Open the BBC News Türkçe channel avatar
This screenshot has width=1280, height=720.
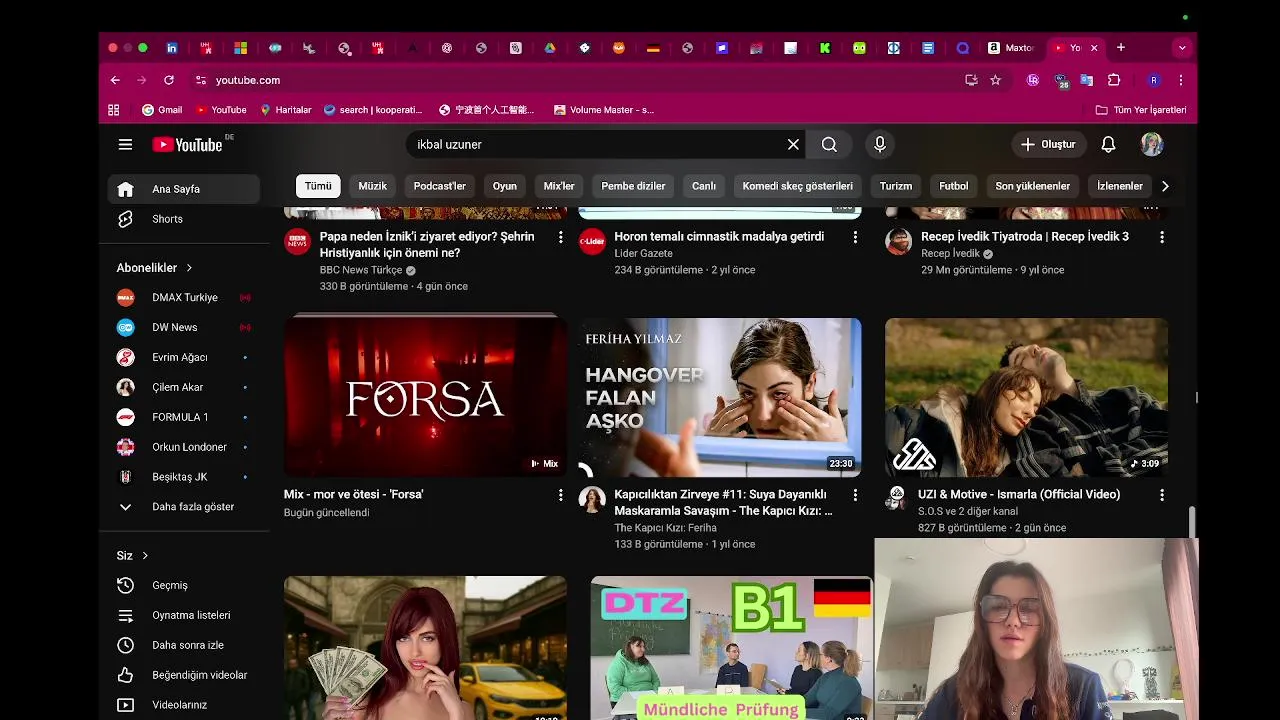coord(297,241)
